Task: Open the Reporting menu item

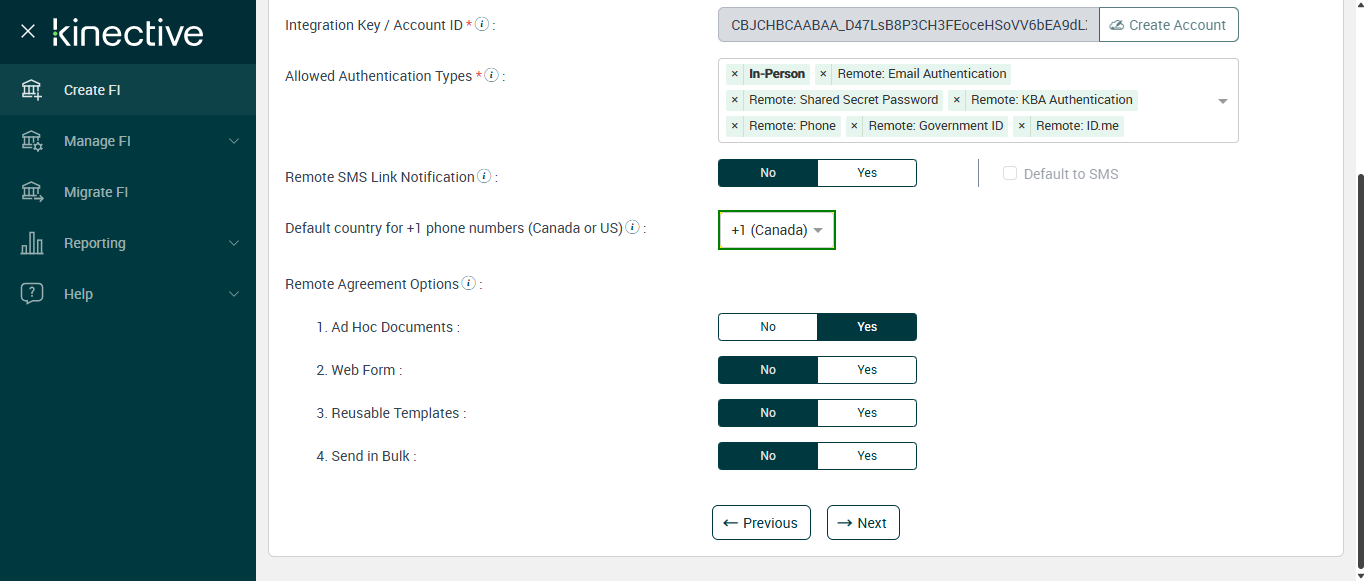Action: coord(95,243)
